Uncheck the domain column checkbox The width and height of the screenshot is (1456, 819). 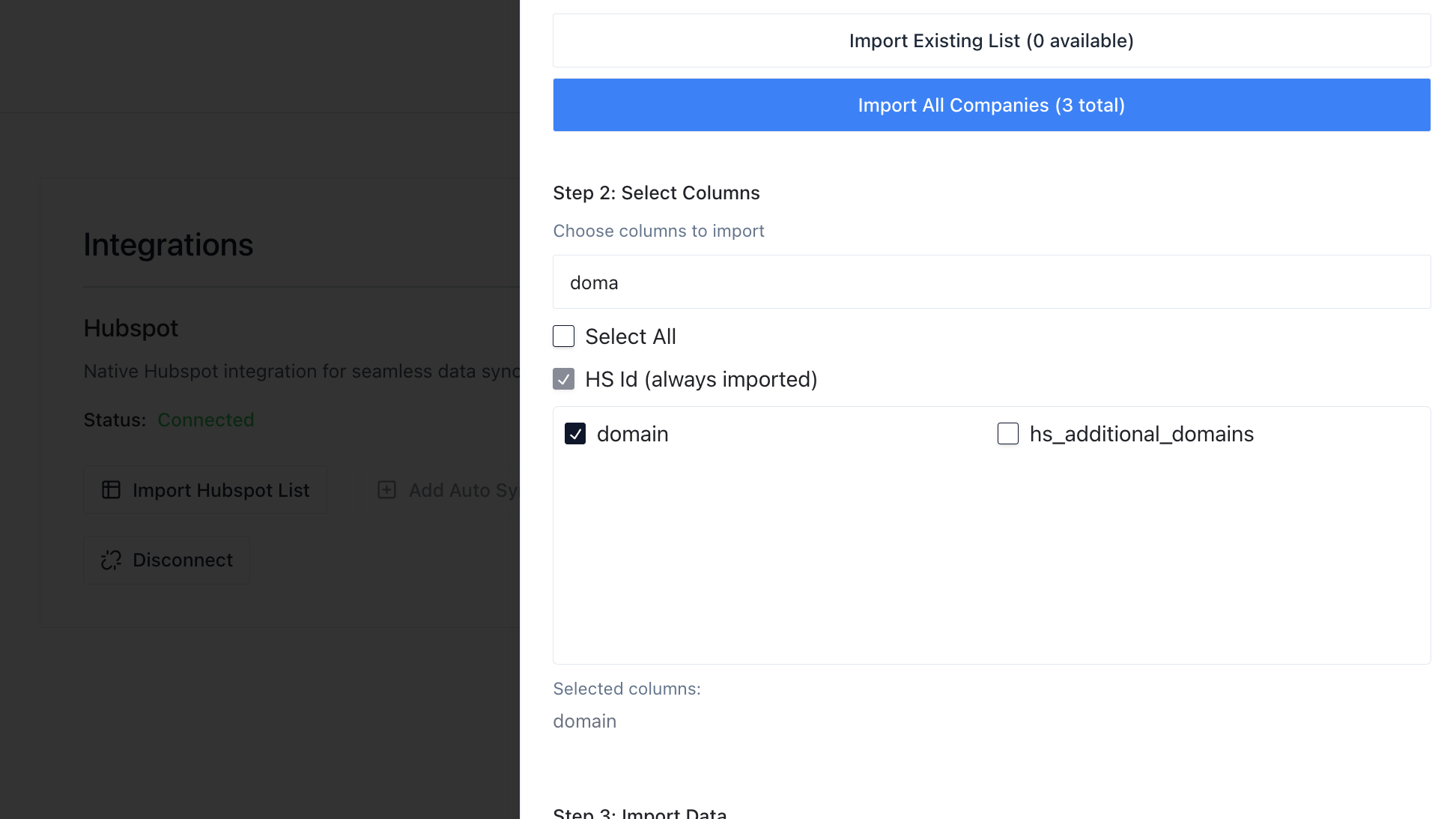point(575,434)
